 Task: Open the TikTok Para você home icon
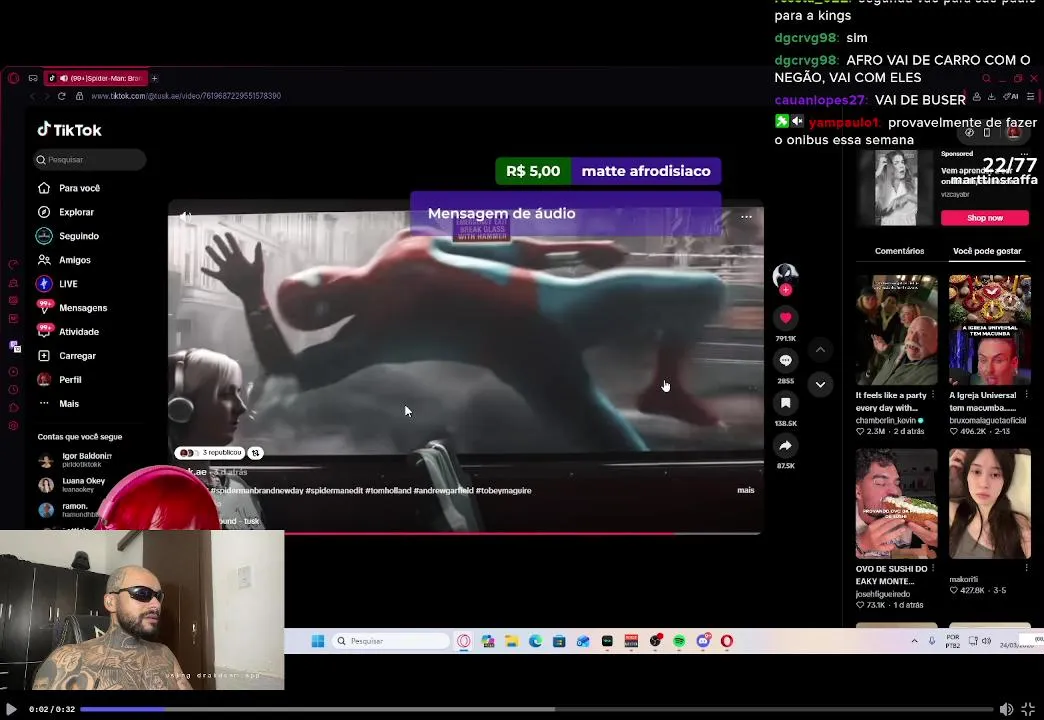pos(44,188)
